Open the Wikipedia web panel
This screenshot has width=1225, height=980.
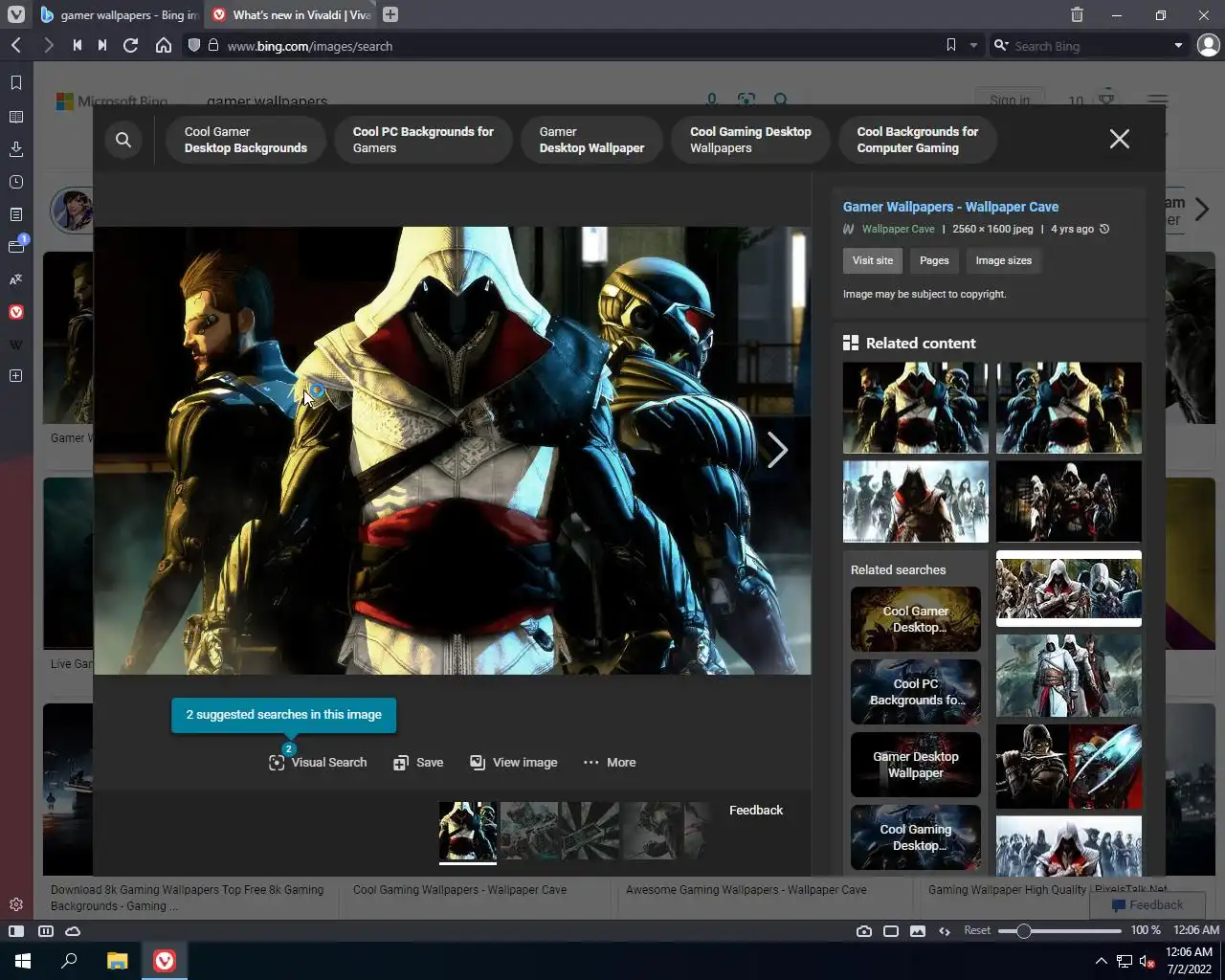(x=16, y=345)
